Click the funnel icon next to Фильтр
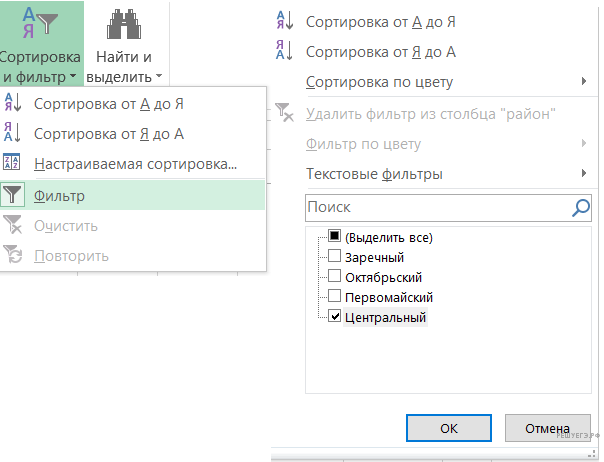This screenshot has width=604, height=462. (13, 196)
